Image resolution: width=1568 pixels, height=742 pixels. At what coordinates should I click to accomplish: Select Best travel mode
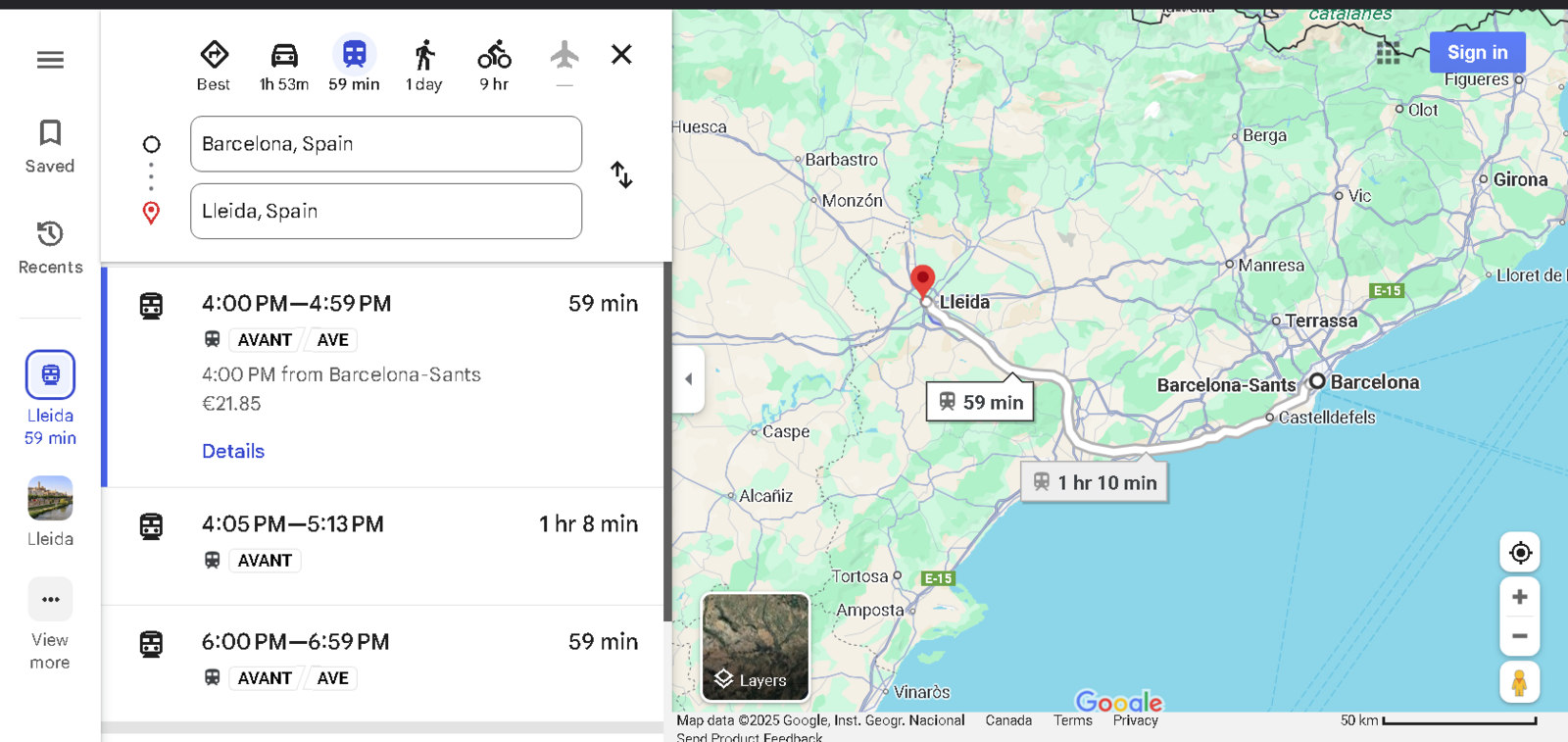[214, 66]
